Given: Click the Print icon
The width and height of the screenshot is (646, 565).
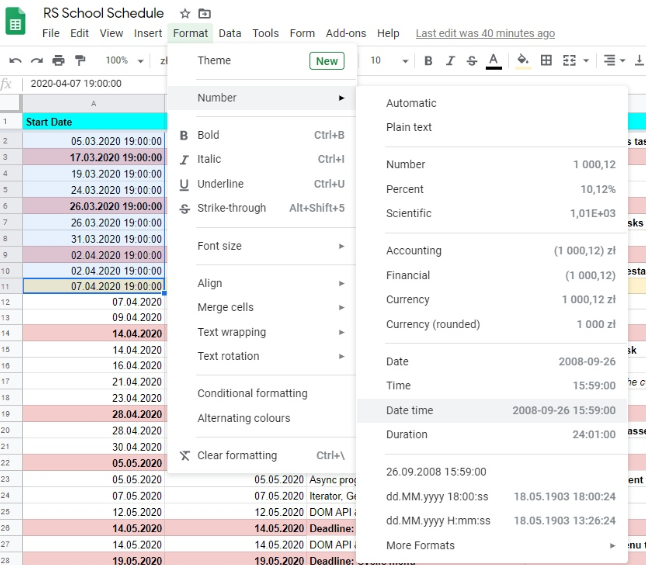Looking at the screenshot, I should tap(59, 61).
